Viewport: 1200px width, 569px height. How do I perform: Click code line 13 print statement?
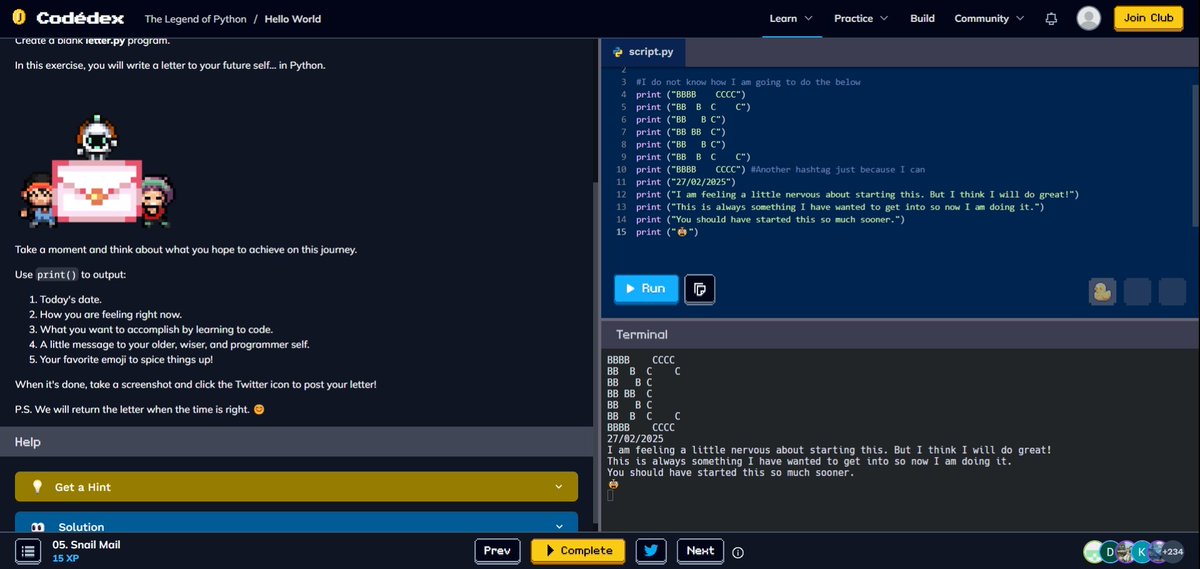tap(840, 207)
